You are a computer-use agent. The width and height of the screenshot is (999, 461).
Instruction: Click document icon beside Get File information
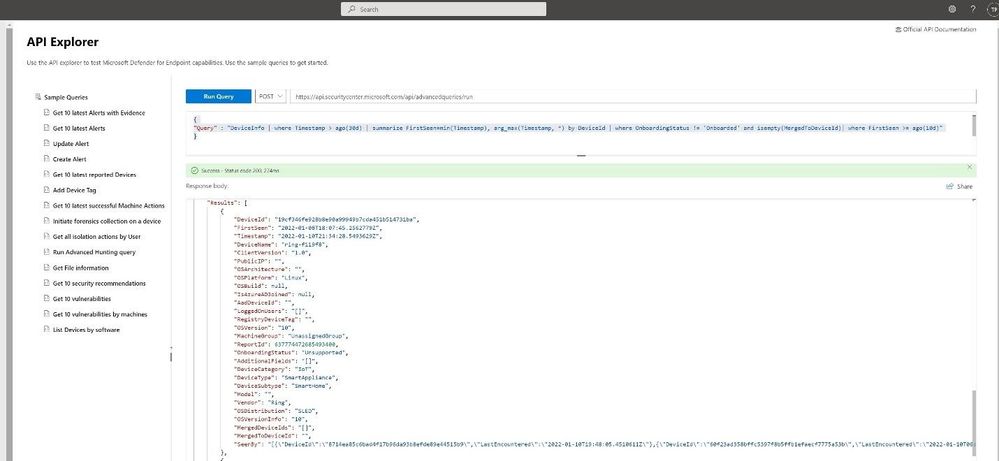click(x=47, y=268)
